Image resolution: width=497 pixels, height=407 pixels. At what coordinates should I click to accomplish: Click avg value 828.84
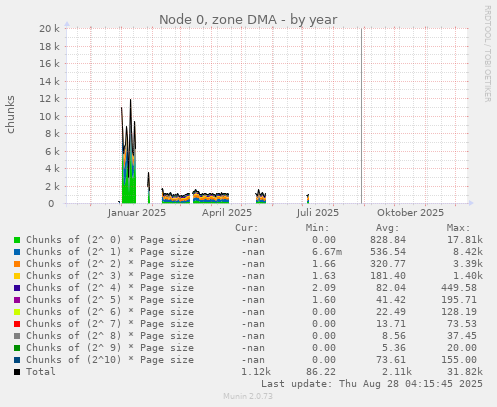[x=388, y=240]
